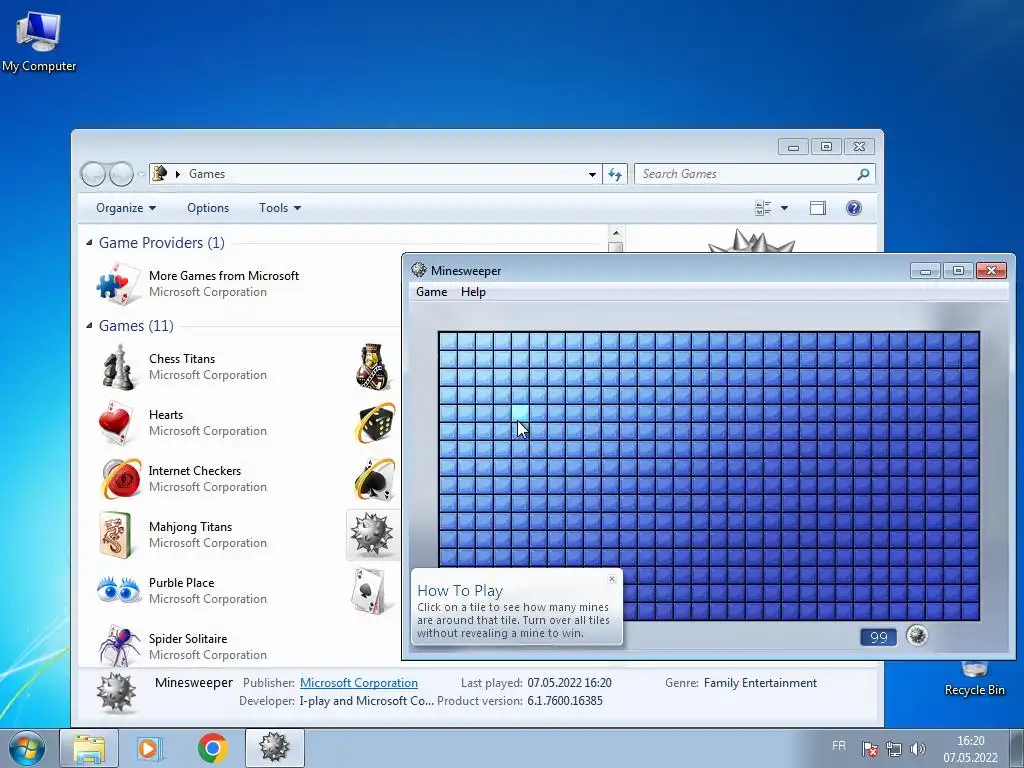This screenshot has width=1024, height=768.
Task: Click the Microsoft Corporation publisher link
Action: 359,682
